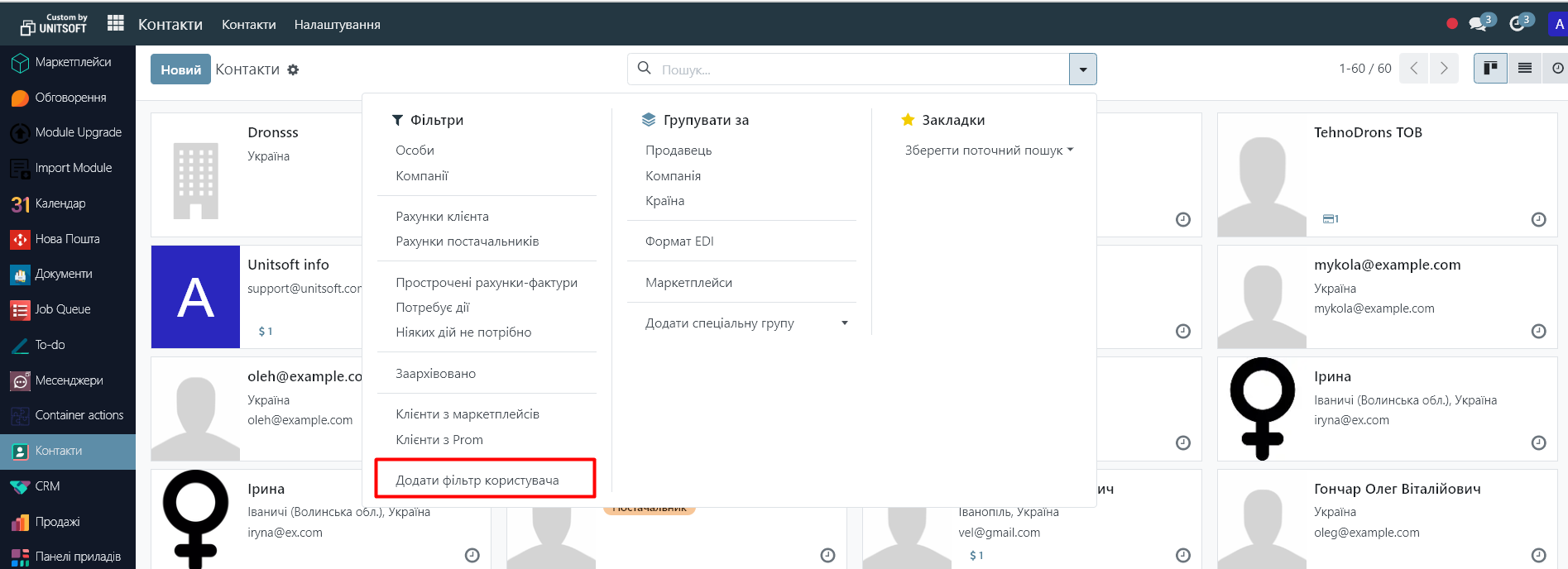This screenshot has height=569, width=1568.
Task: Switch to kanban view
Action: pos(1489,69)
